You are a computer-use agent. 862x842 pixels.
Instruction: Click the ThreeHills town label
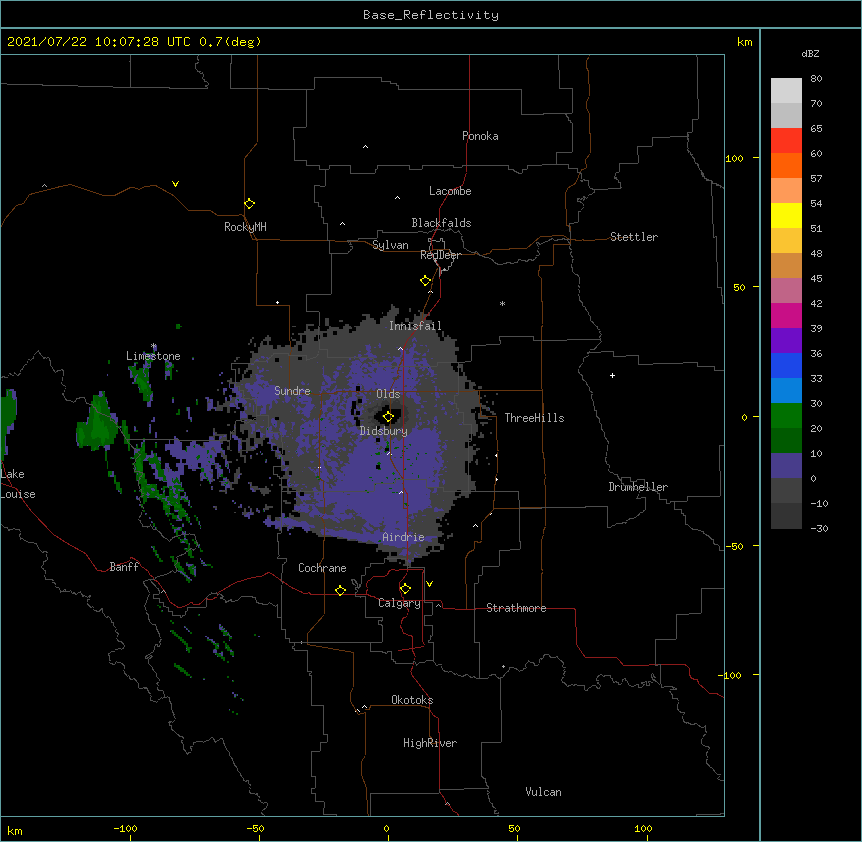point(534,418)
